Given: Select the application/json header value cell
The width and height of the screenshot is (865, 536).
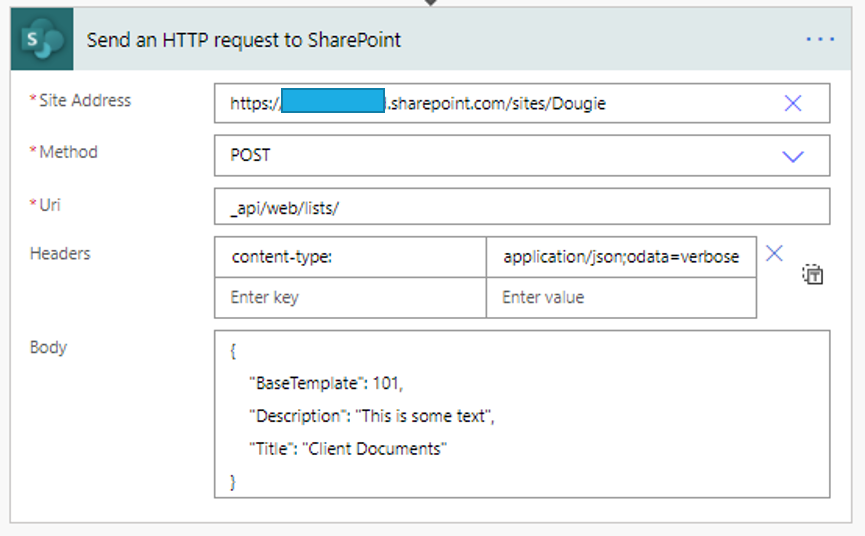Looking at the screenshot, I should coord(621,257).
